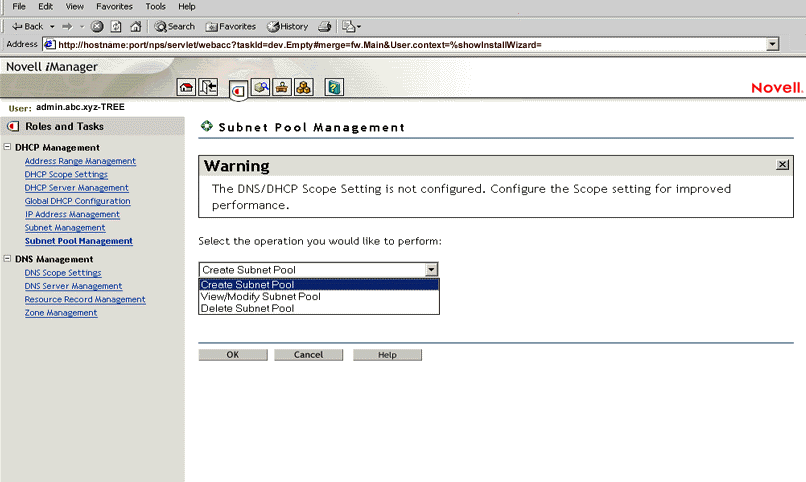
Task: Click inside the address URL field
Action: pyautogui.click(x=411, y=45)
